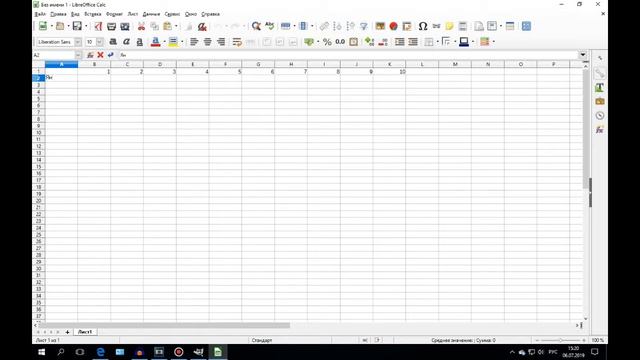
Task: Click the Print icon
Action: pyautogui.click(x=111, y=27)
